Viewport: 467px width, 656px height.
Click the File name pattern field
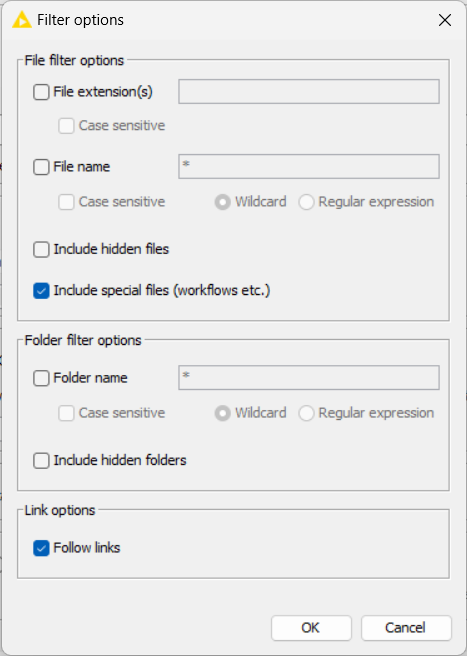[x=309, y=167]
